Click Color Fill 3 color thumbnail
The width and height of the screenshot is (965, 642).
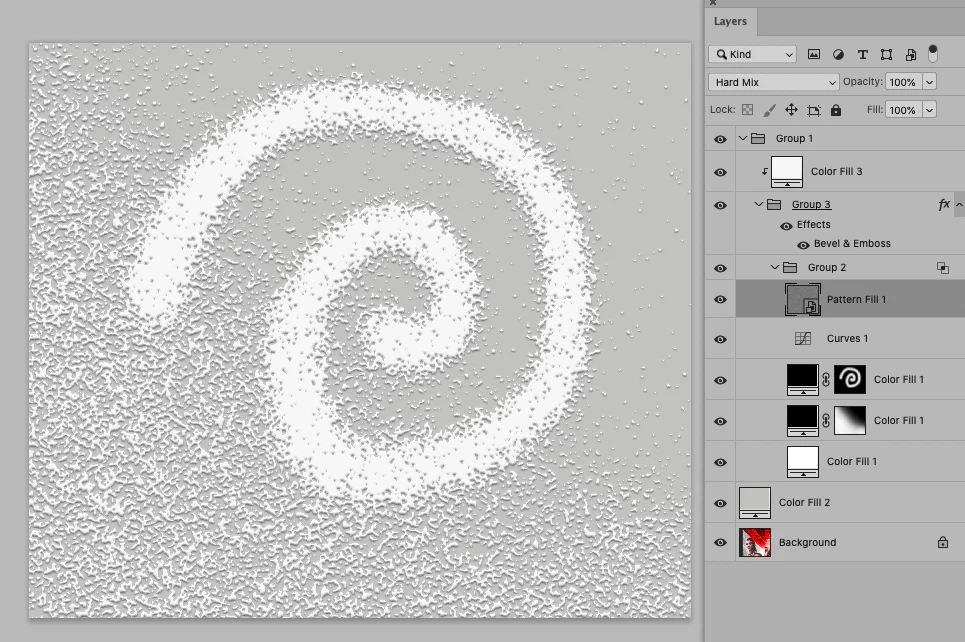coord(787,172)
